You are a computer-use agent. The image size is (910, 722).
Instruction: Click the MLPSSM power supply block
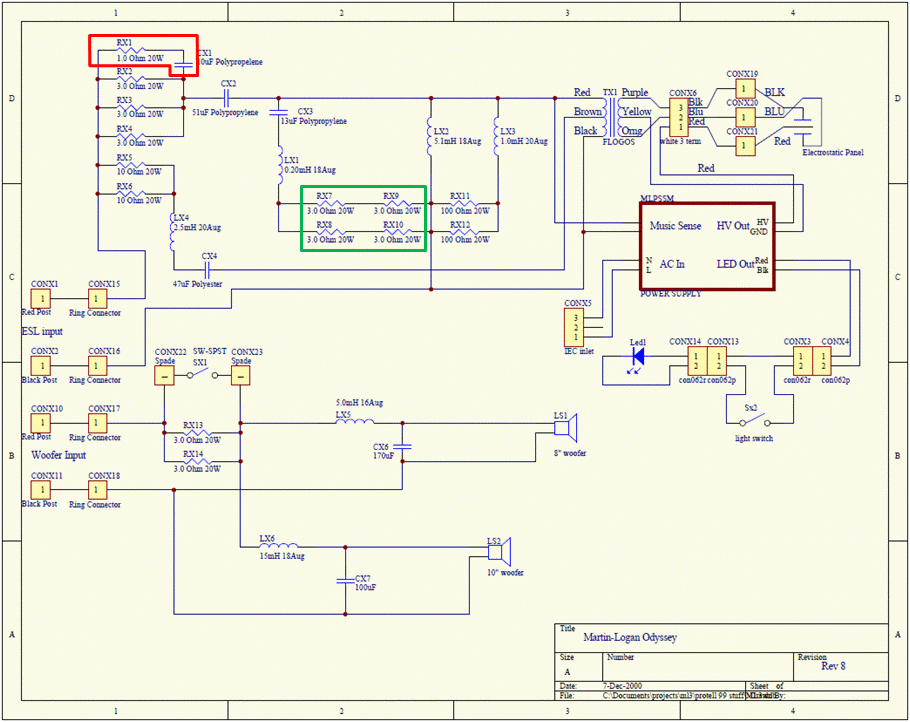click(x=707, y=246)
